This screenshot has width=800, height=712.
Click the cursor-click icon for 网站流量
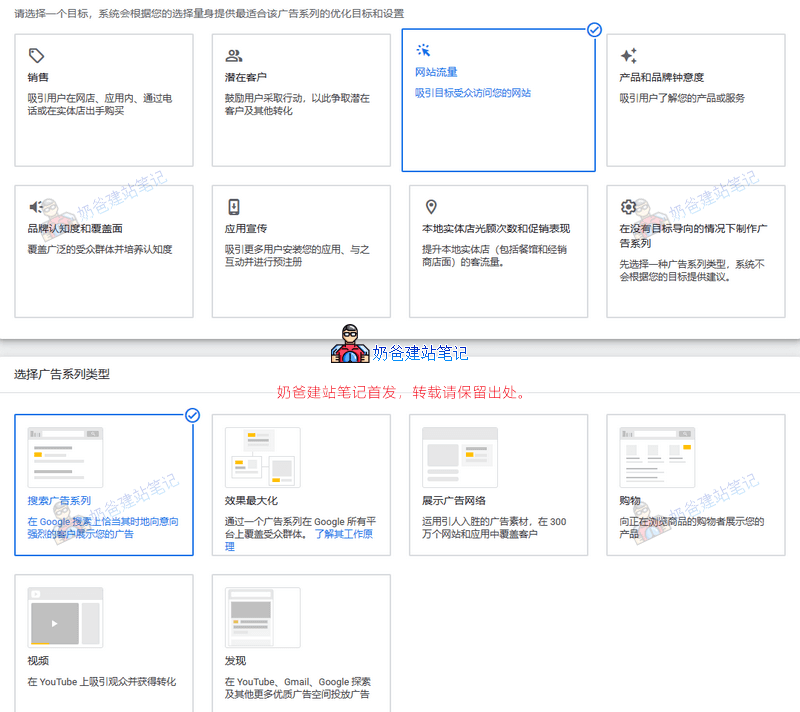click(423, 50)
